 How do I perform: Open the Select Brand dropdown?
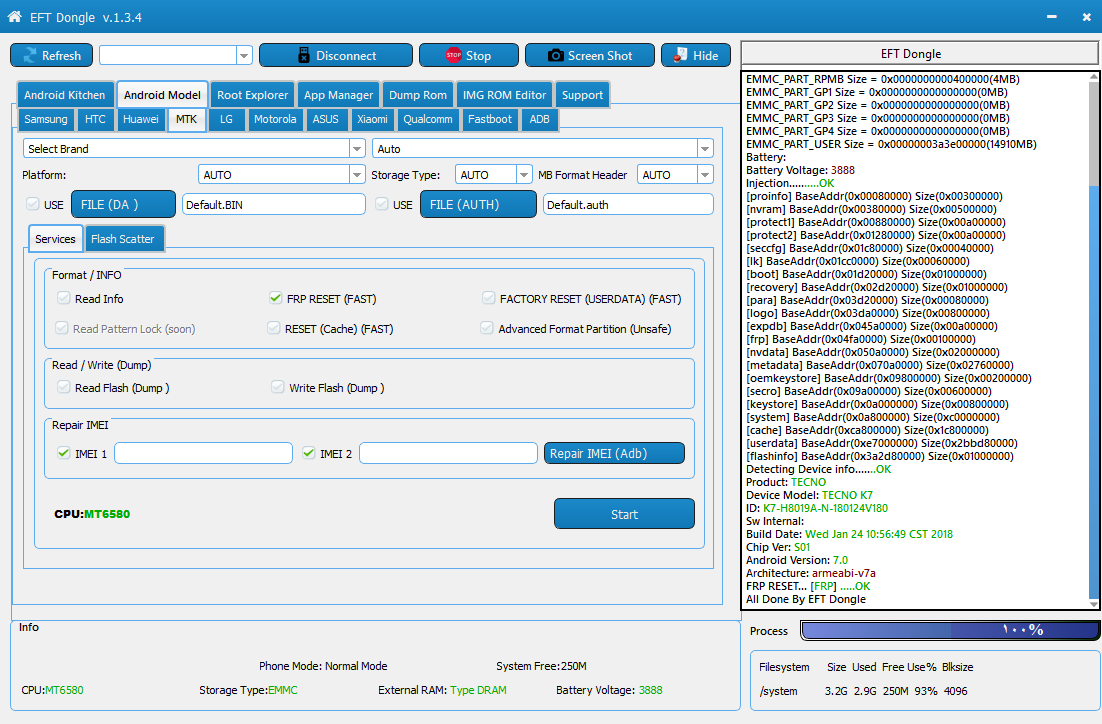(x=357, y=148)
